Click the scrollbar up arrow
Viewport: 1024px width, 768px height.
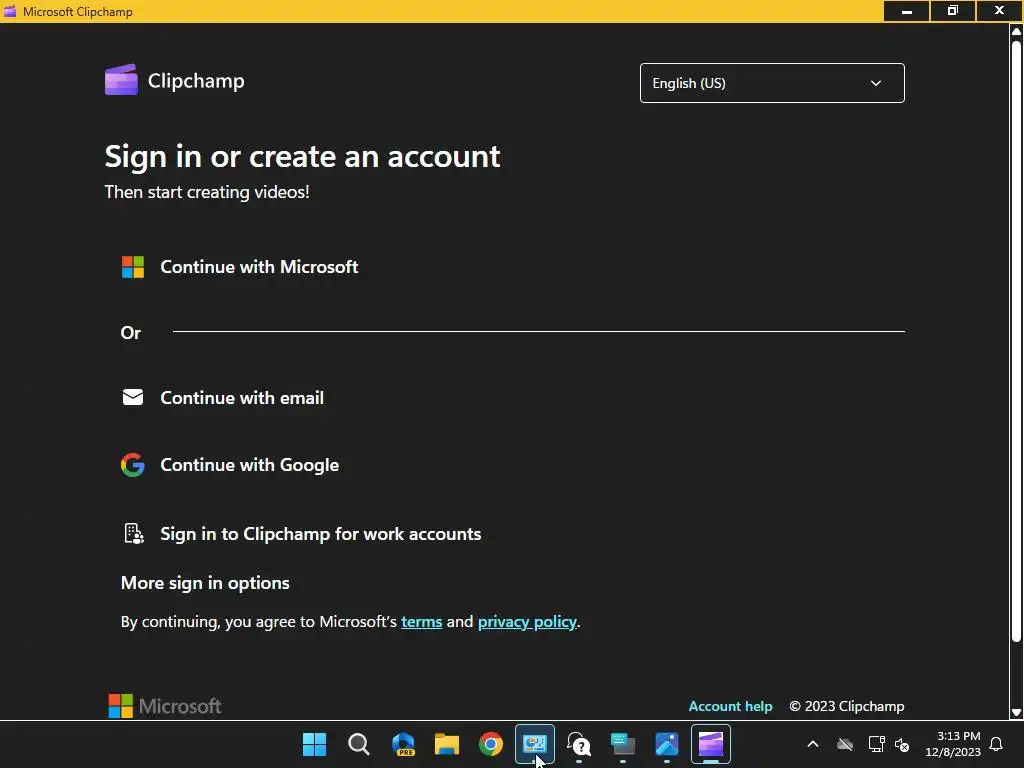[x=1016, y=30]
